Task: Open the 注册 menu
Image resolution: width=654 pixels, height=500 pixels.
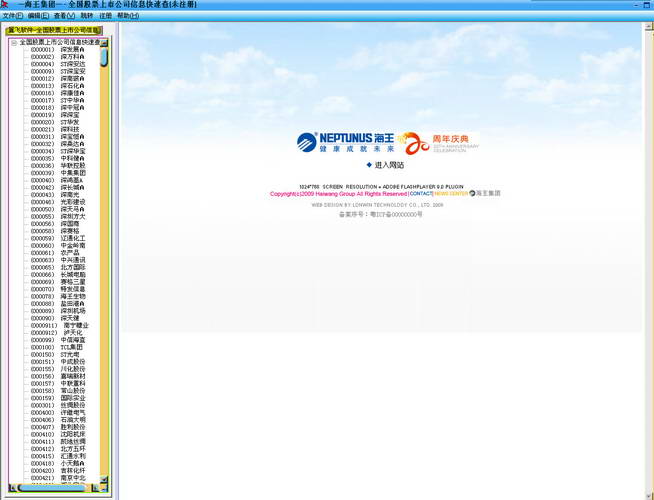Action: coord(106,16)
